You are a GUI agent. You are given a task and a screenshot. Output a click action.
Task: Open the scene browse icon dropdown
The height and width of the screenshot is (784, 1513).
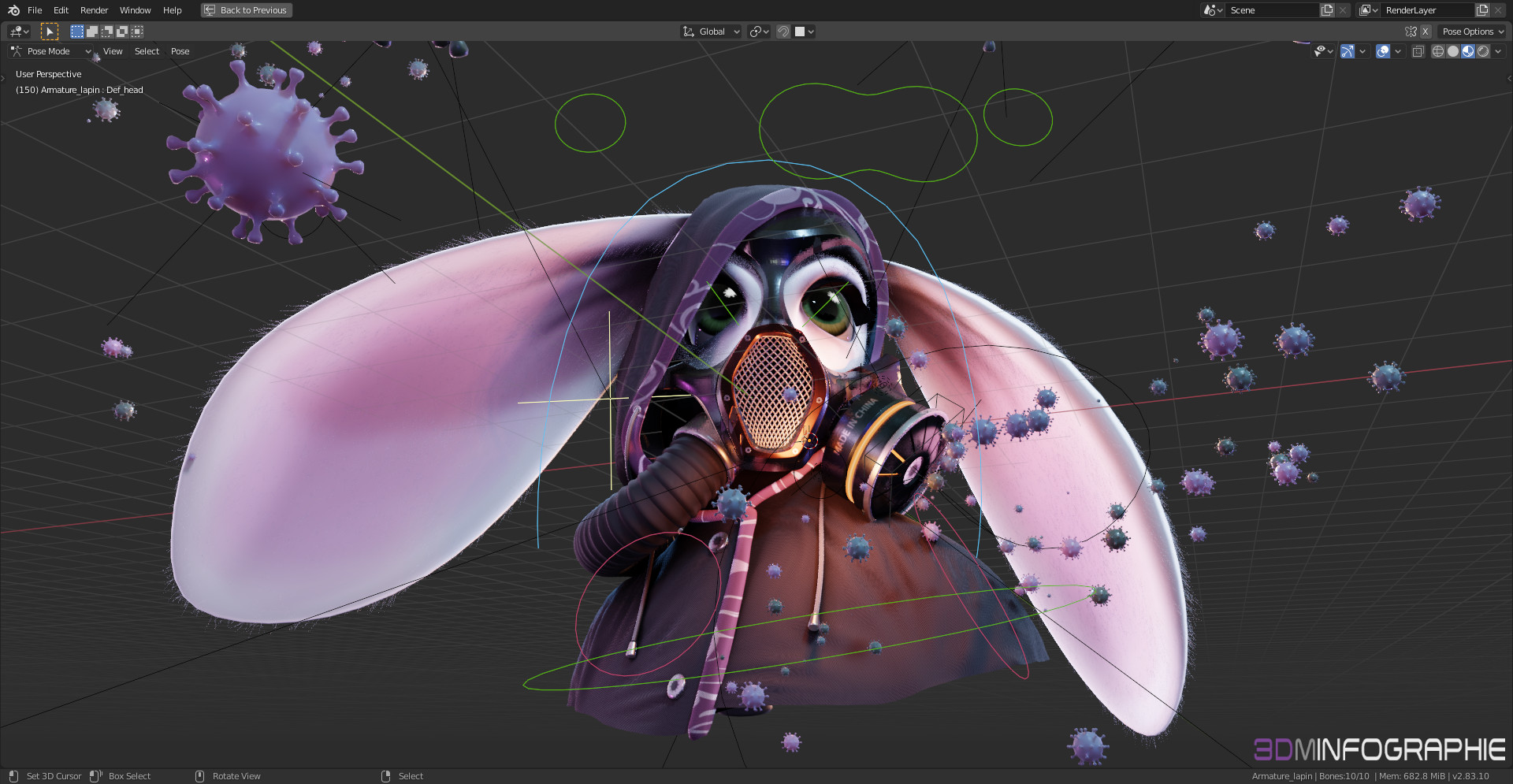tap(1213, 10)
